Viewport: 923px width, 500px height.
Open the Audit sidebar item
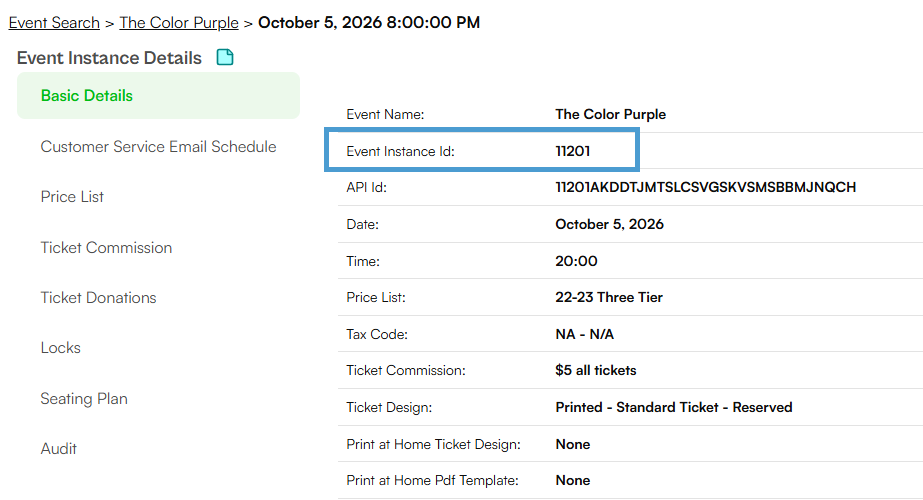pyautogui.click(x=59, y=449)
